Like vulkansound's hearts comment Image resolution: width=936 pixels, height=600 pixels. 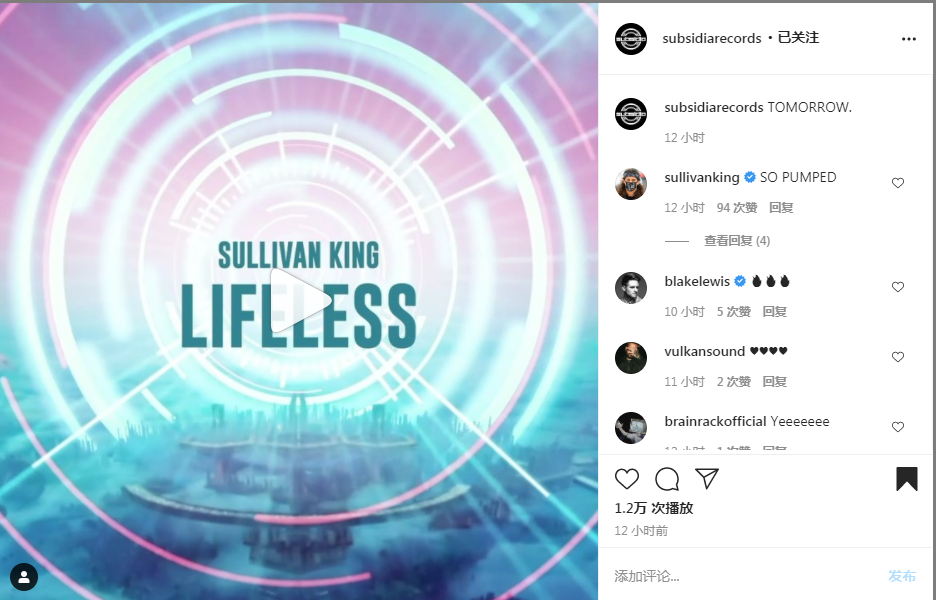[x=898, y=357]
